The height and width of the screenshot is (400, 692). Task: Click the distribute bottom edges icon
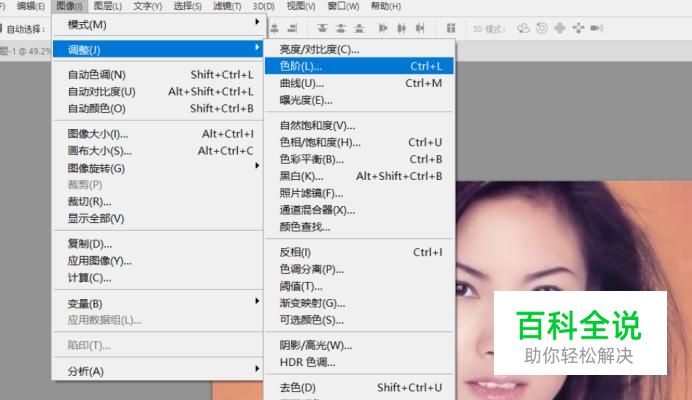click(x=359, y=29)
